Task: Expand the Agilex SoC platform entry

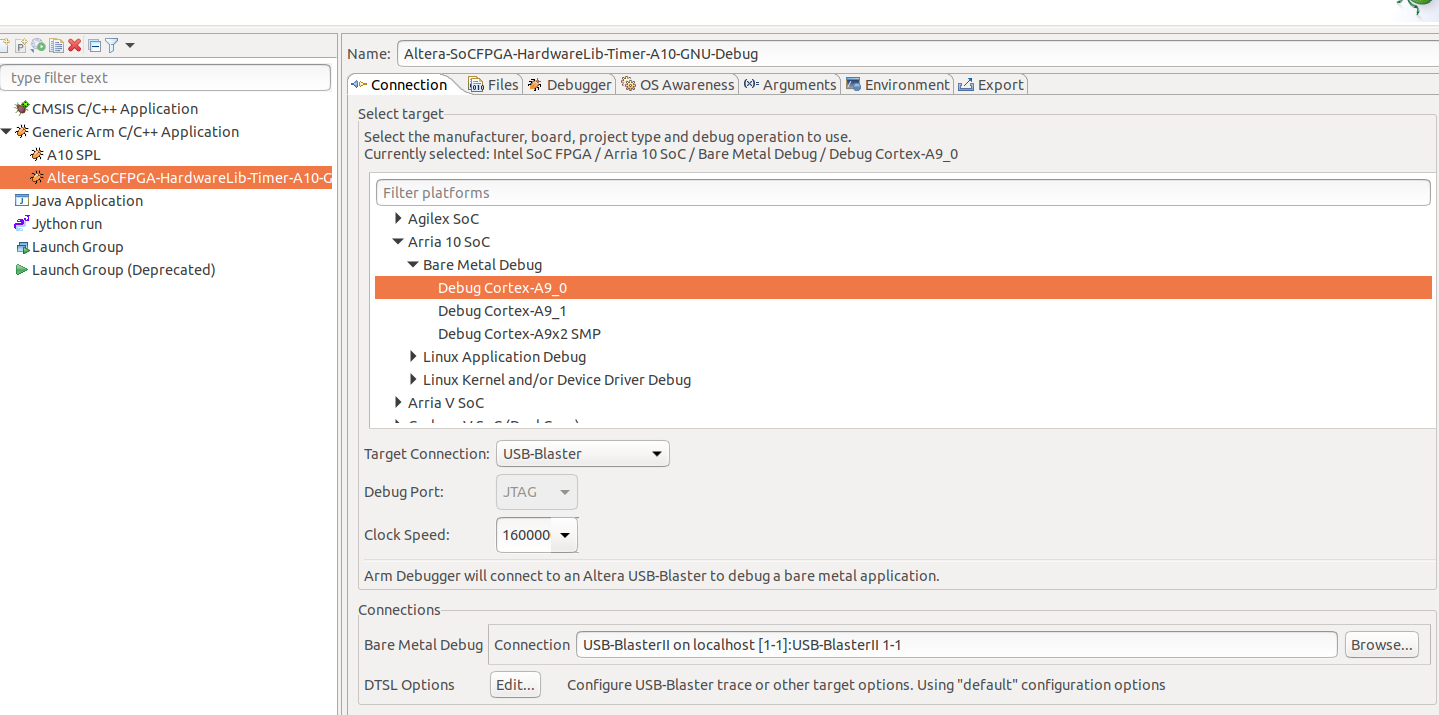Action: (x=398, y=218)
